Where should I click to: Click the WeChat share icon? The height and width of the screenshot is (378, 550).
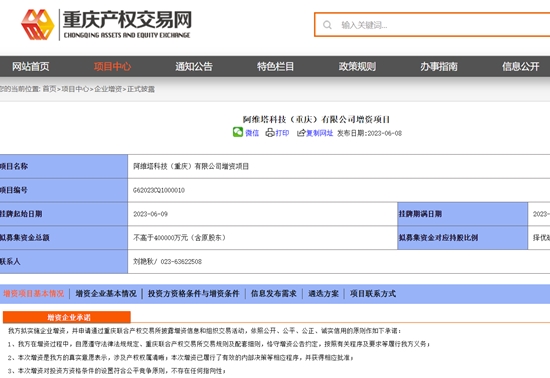click(238, 132)
